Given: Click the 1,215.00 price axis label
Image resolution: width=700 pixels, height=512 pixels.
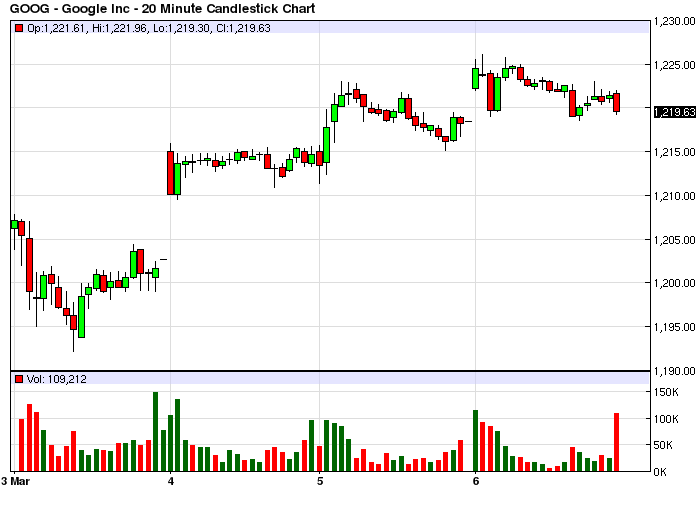Looking at the screenshot, I should (x=675, y=152).
